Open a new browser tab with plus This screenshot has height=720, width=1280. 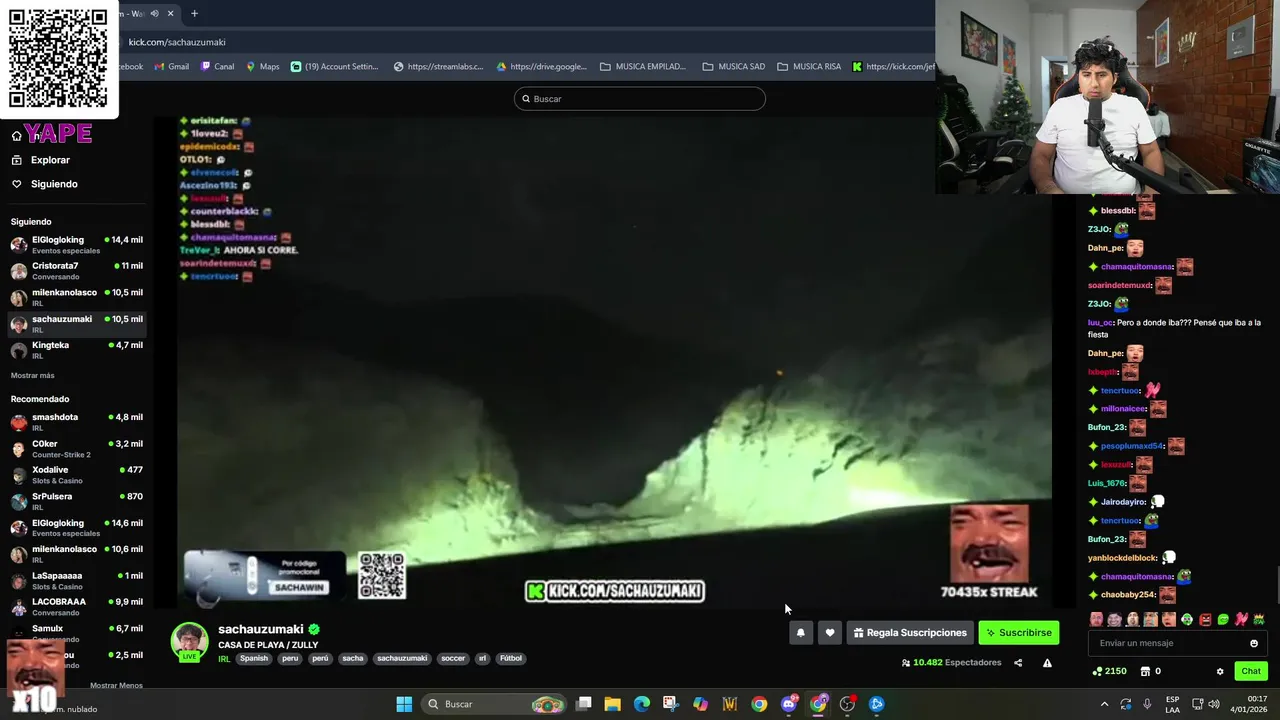(194, 13)
